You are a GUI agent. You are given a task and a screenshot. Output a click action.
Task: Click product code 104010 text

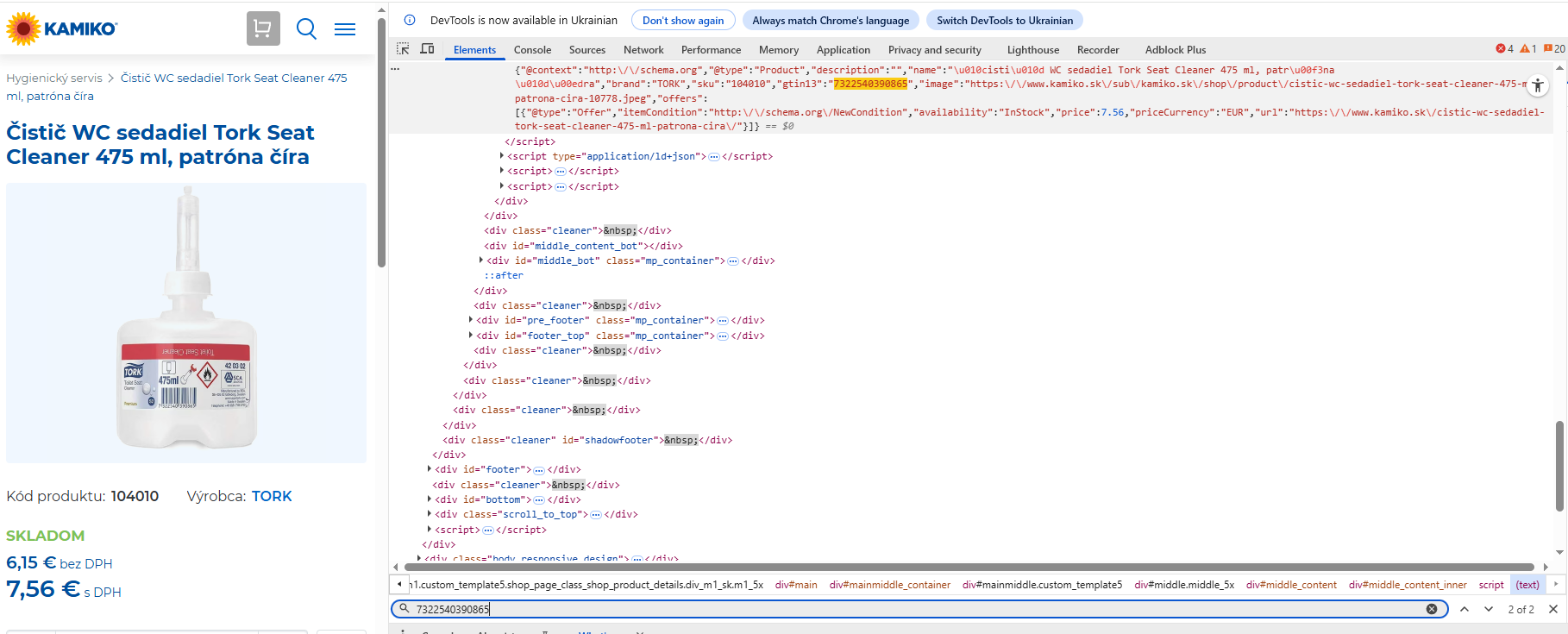135,496
